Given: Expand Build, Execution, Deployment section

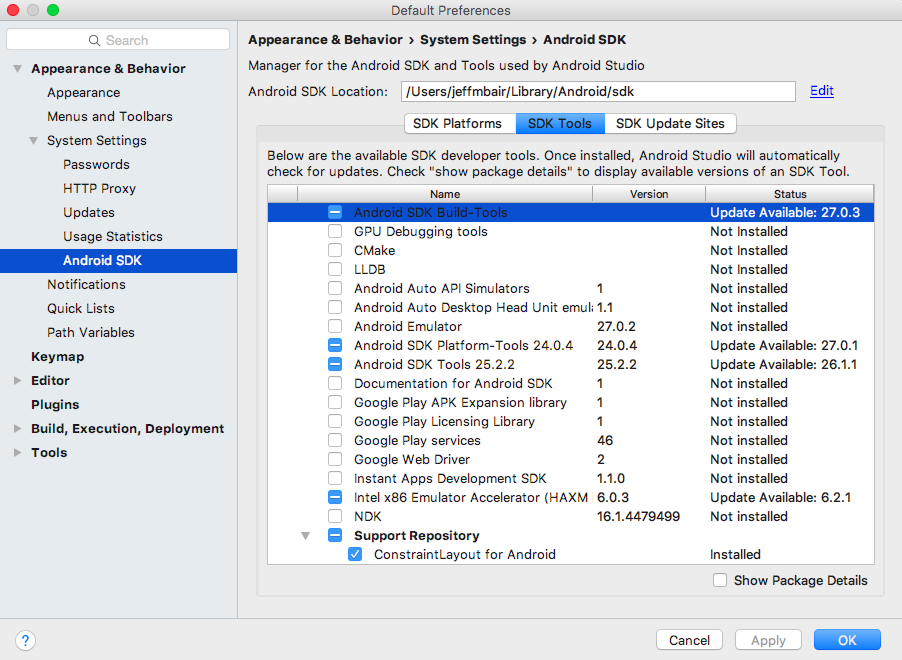Looking at the screenshot, I should pyautogui.click(x=18, y=429).
